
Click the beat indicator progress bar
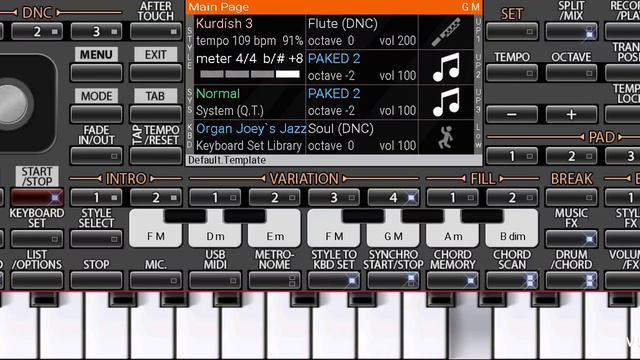pos(250,74)
